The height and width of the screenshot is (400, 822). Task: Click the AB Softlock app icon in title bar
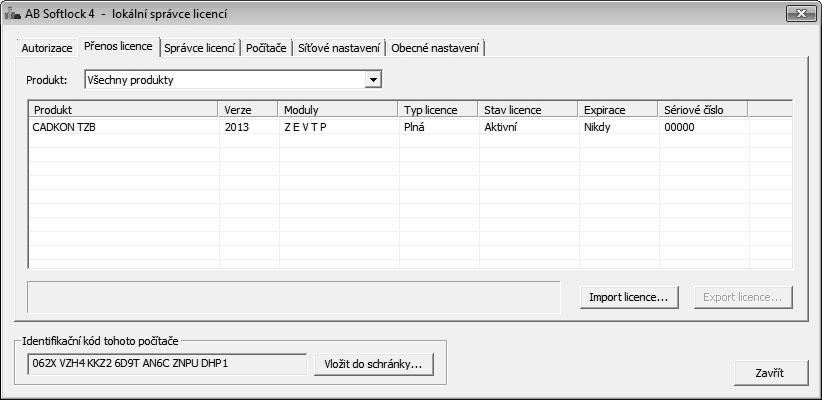pyautogui.click(x=13, y=14)
